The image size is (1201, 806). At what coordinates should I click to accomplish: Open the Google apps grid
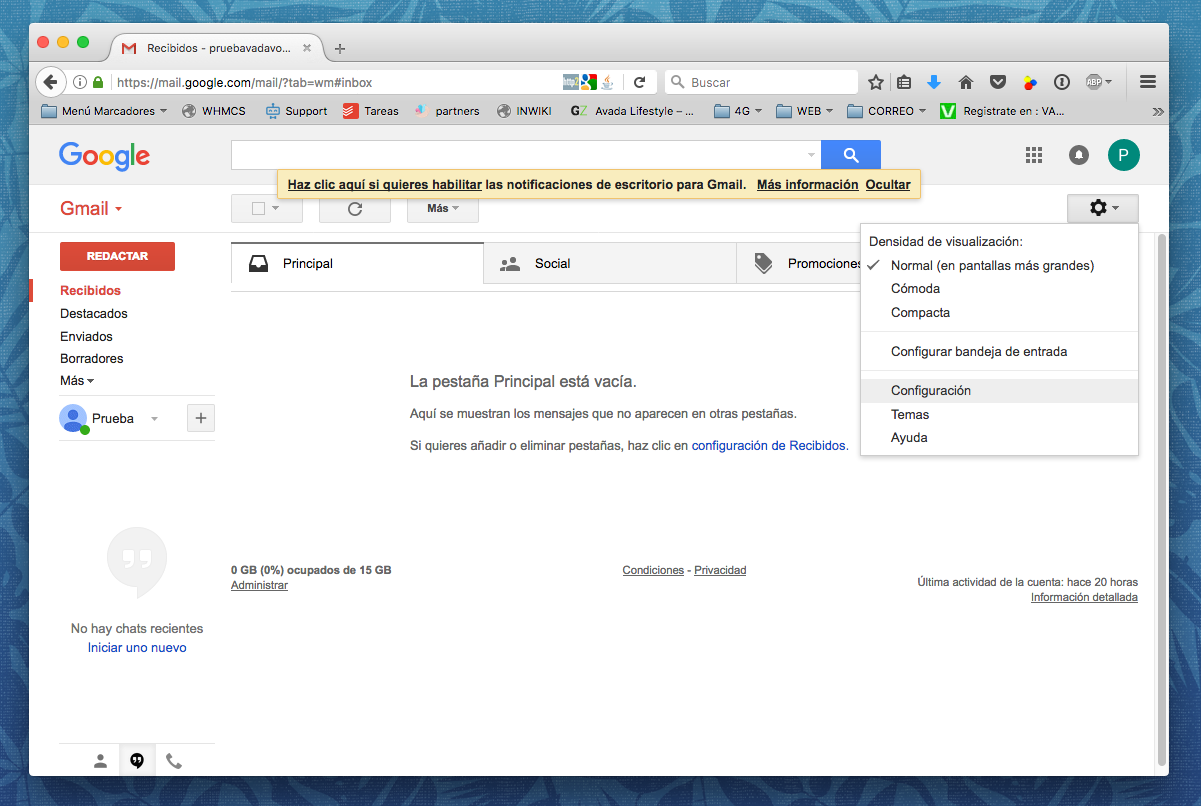pyautogui.click(x=1034, y=155)
